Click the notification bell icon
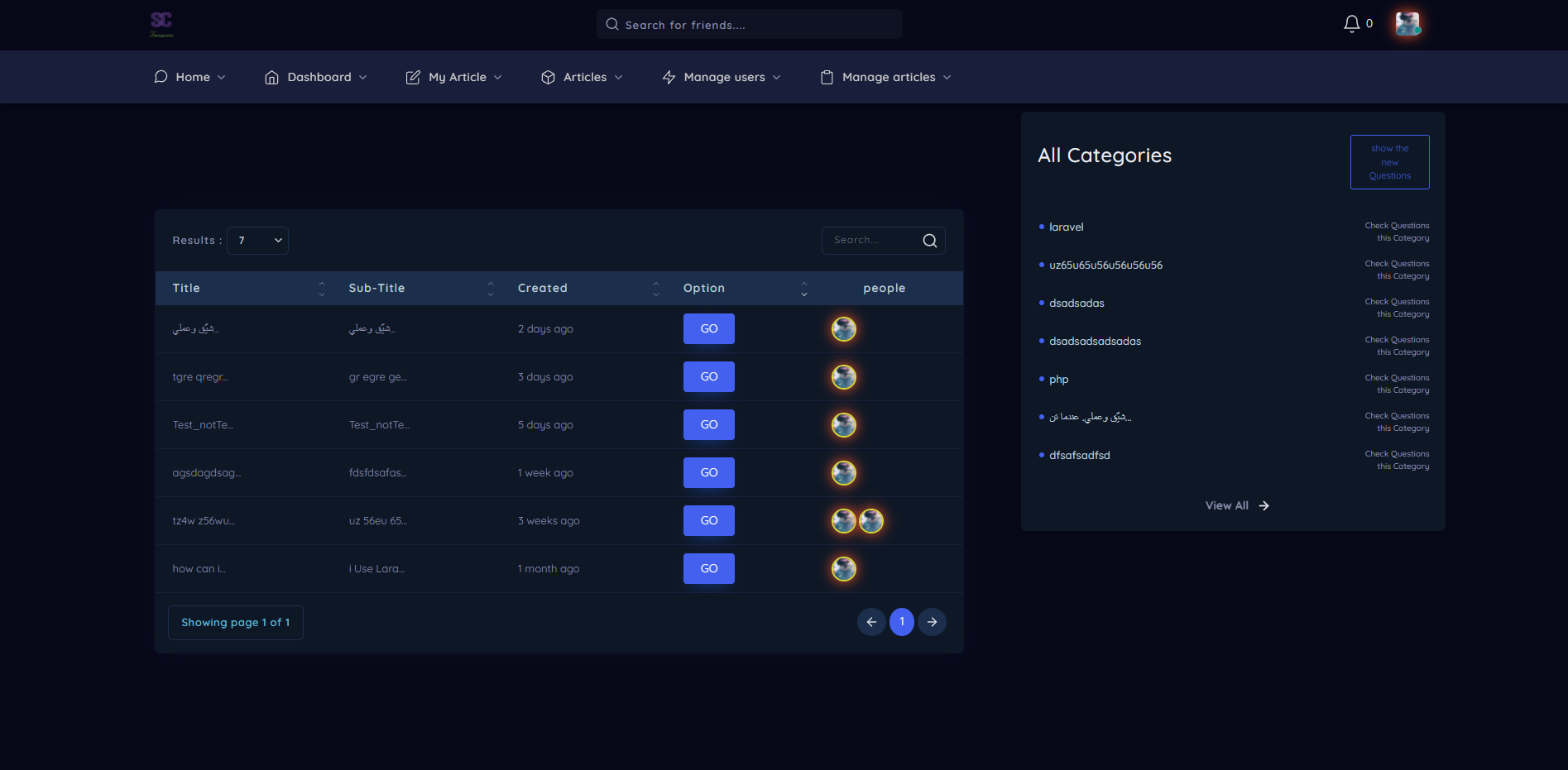The image size is (1568, 770). click(1351, 24)
